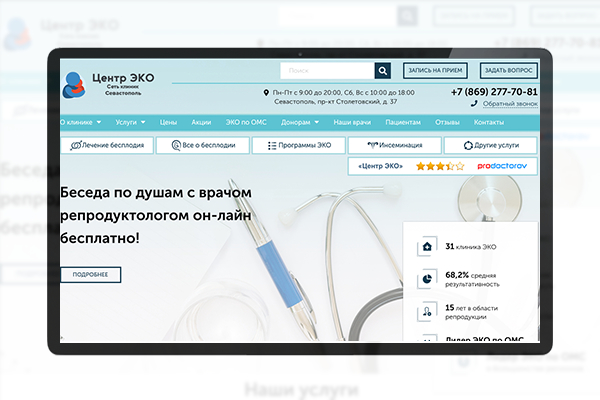
Task: Open the Акции menu item
Action: 201,122
